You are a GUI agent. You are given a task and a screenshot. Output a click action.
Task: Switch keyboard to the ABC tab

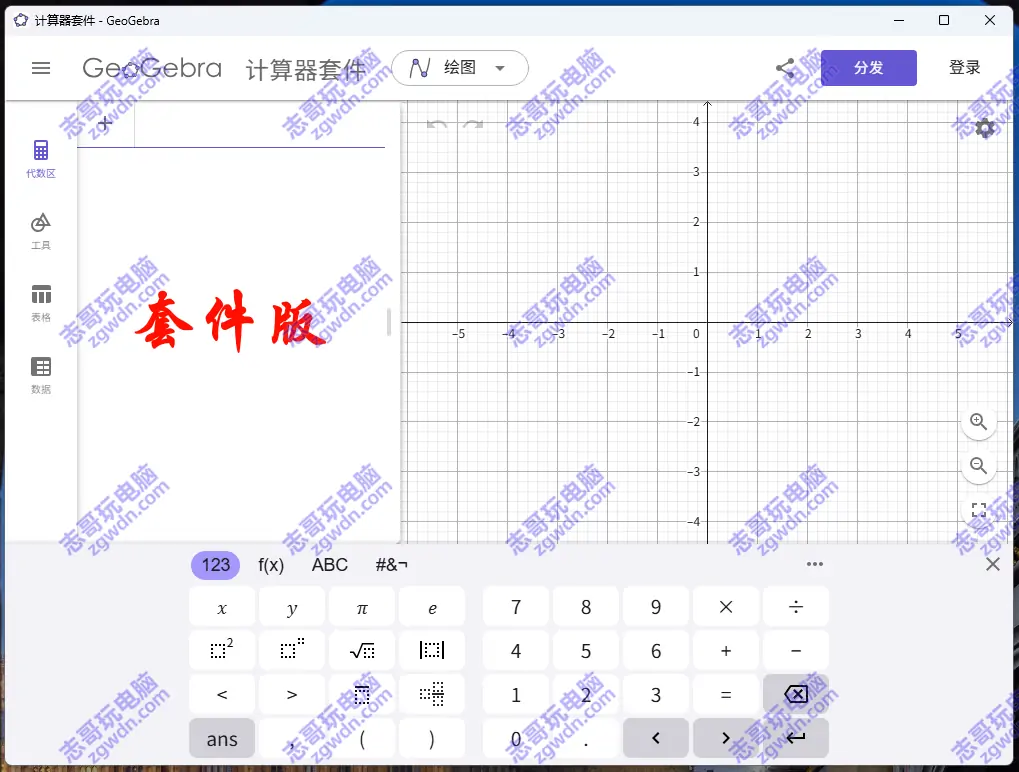(329, 564)
